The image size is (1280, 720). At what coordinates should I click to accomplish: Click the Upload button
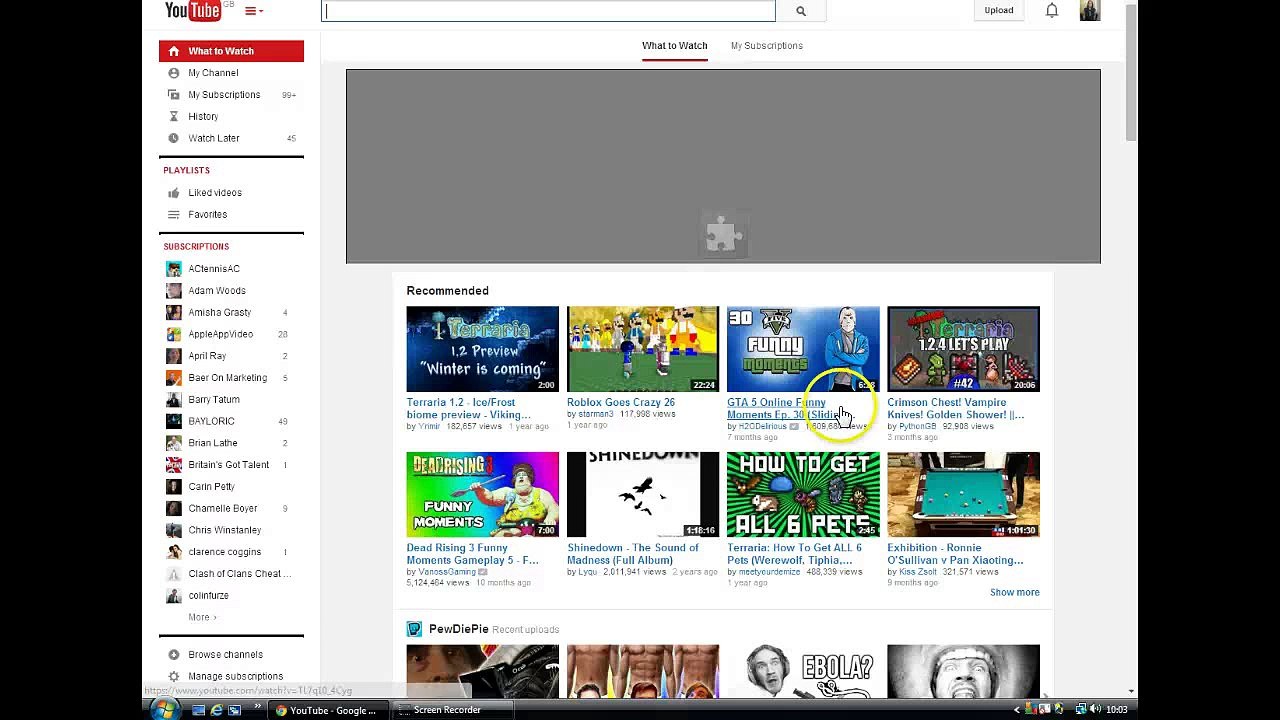(x=998, y=10)
